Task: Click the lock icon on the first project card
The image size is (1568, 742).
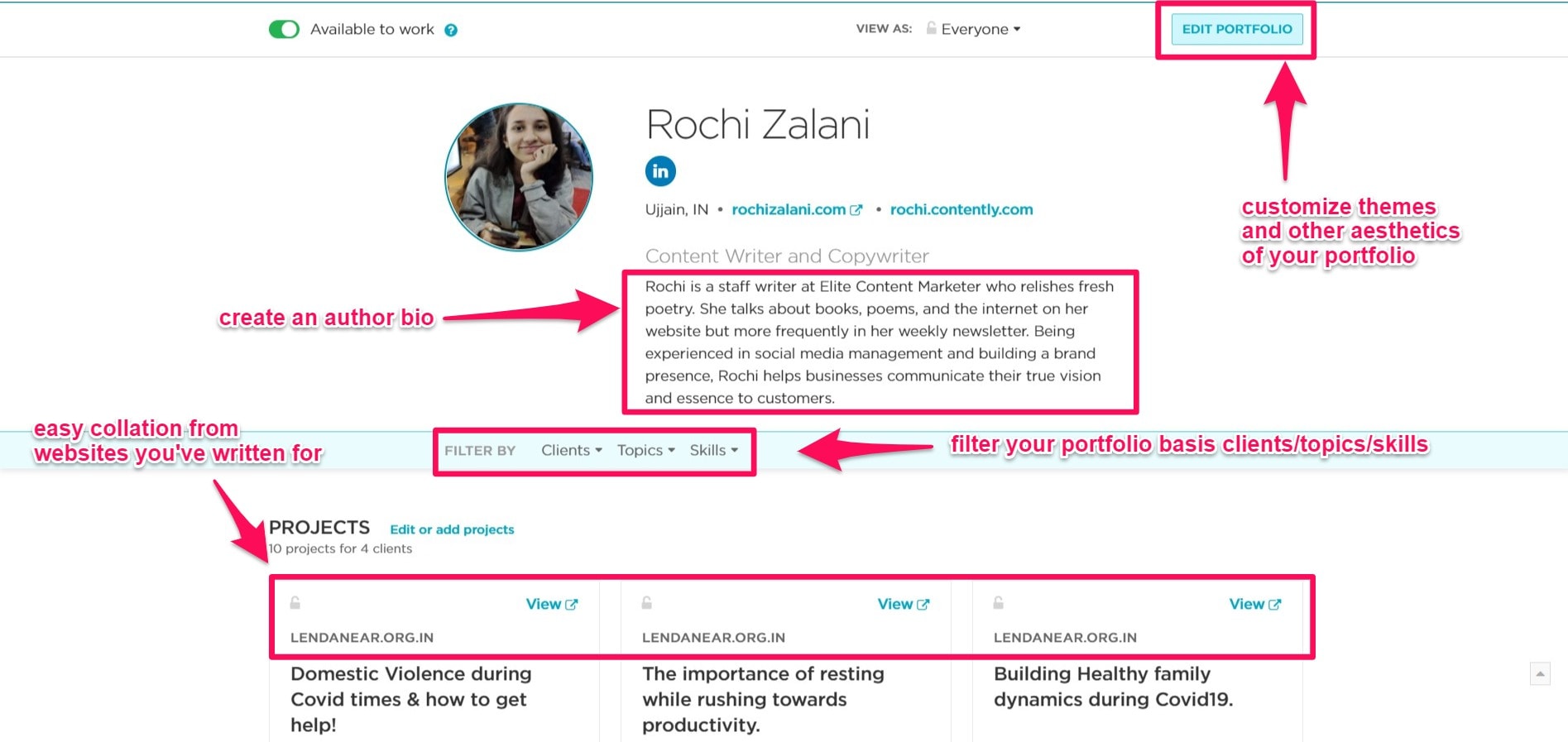Action: [295, 604]
